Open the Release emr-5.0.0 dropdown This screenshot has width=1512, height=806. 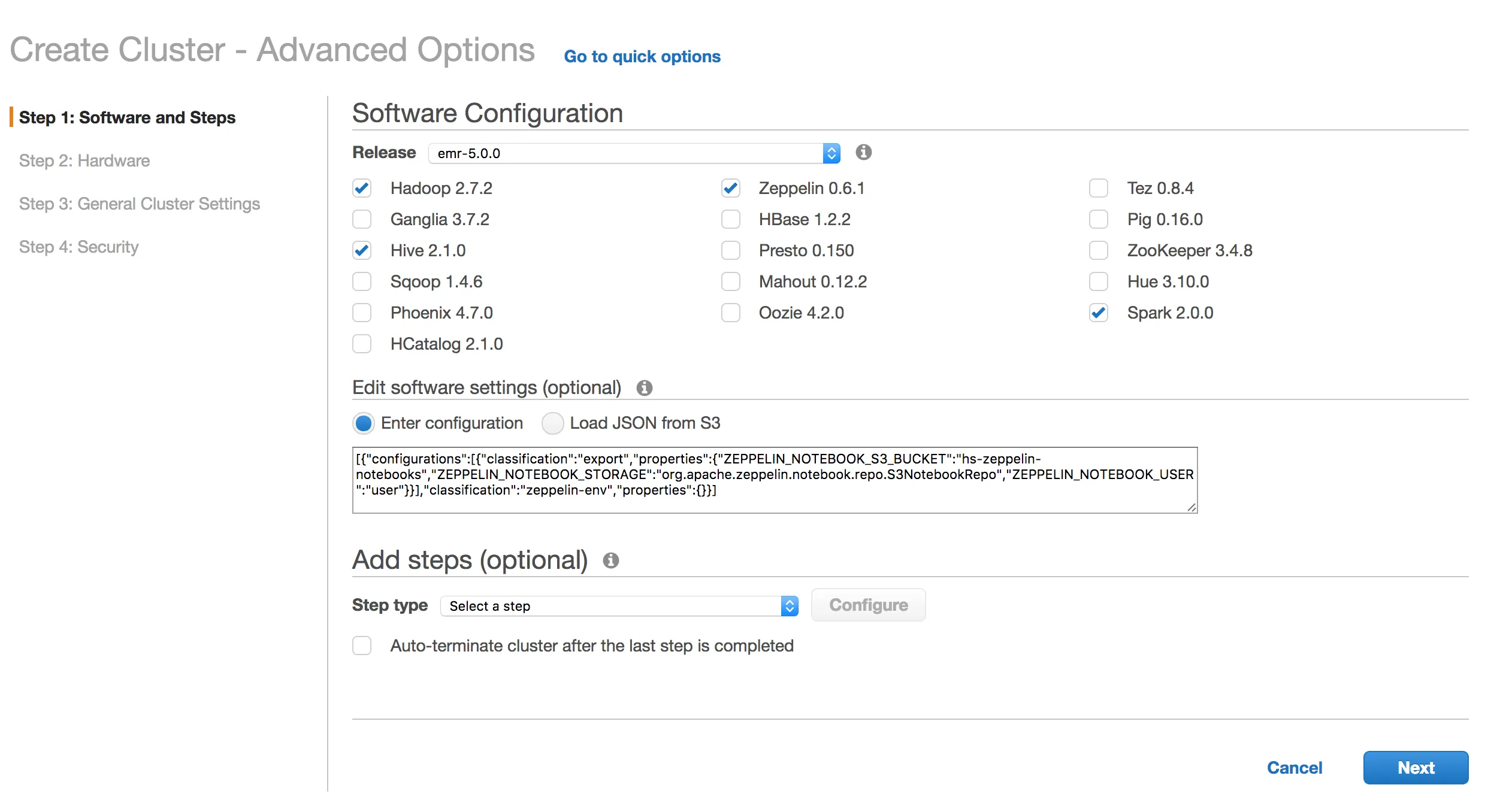click(x=634, y=153)
